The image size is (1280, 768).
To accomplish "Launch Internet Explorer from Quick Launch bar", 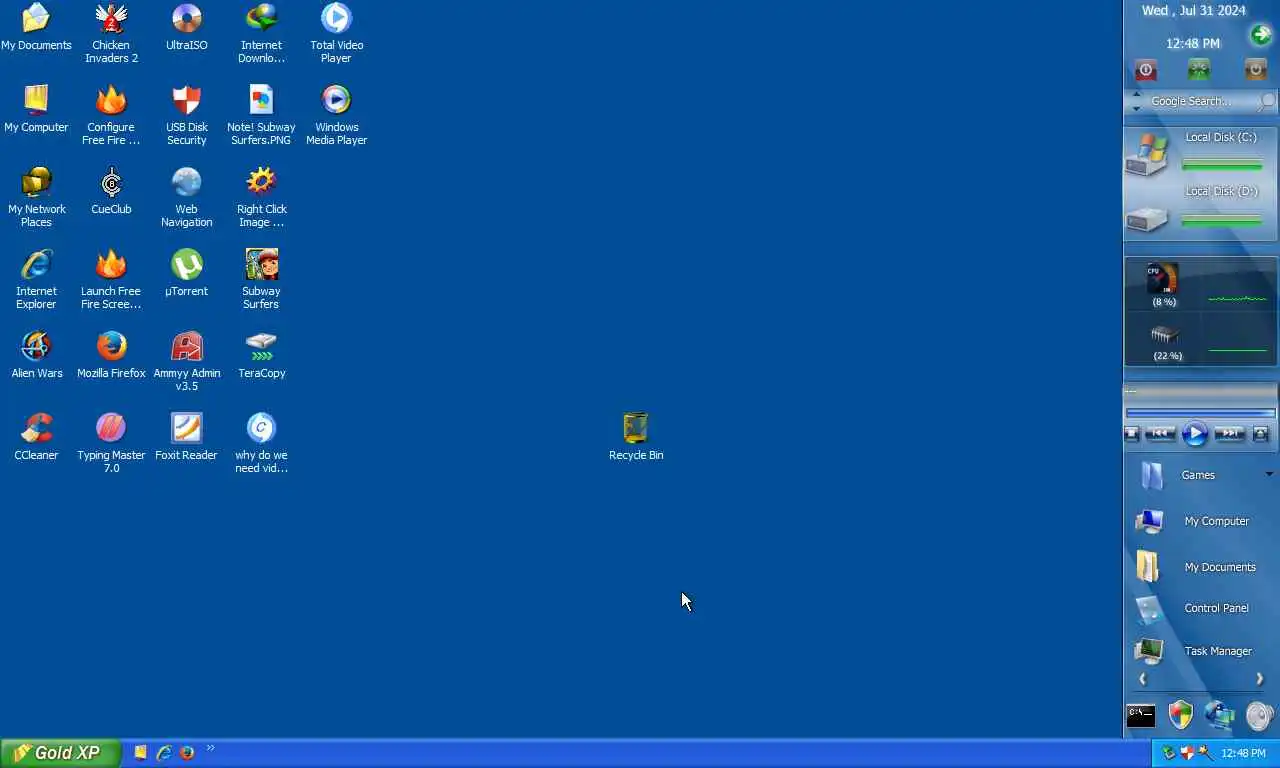I will (164, 753).
